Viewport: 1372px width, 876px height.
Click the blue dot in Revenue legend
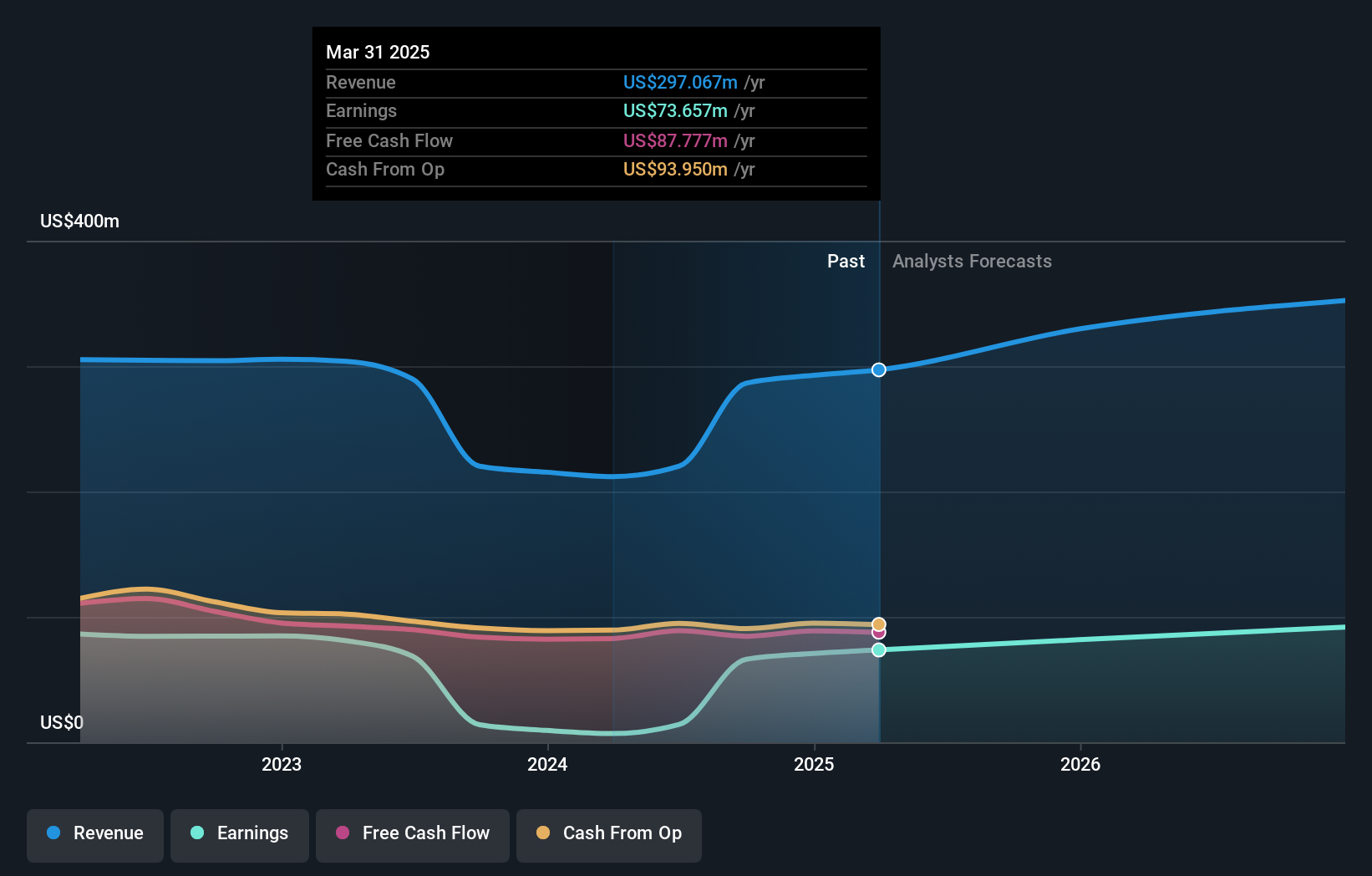[53, 833]
